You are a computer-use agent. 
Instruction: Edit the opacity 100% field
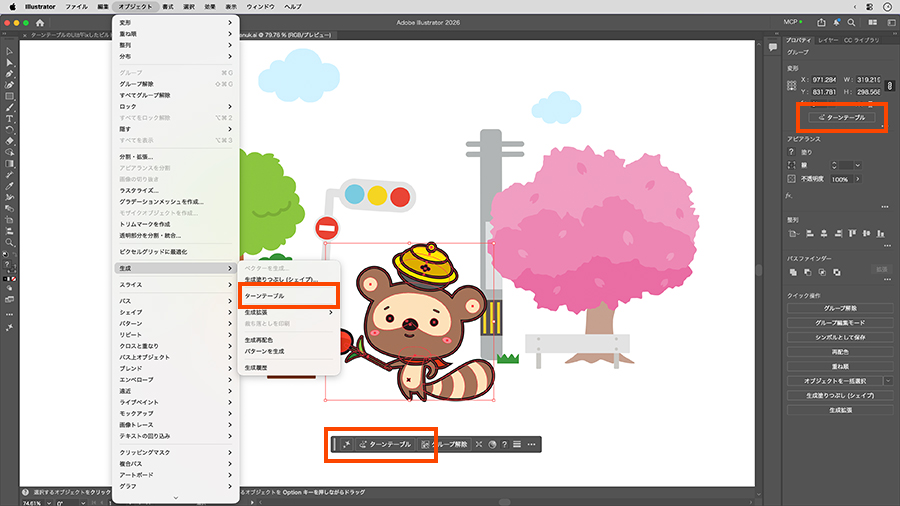(841, 180)
